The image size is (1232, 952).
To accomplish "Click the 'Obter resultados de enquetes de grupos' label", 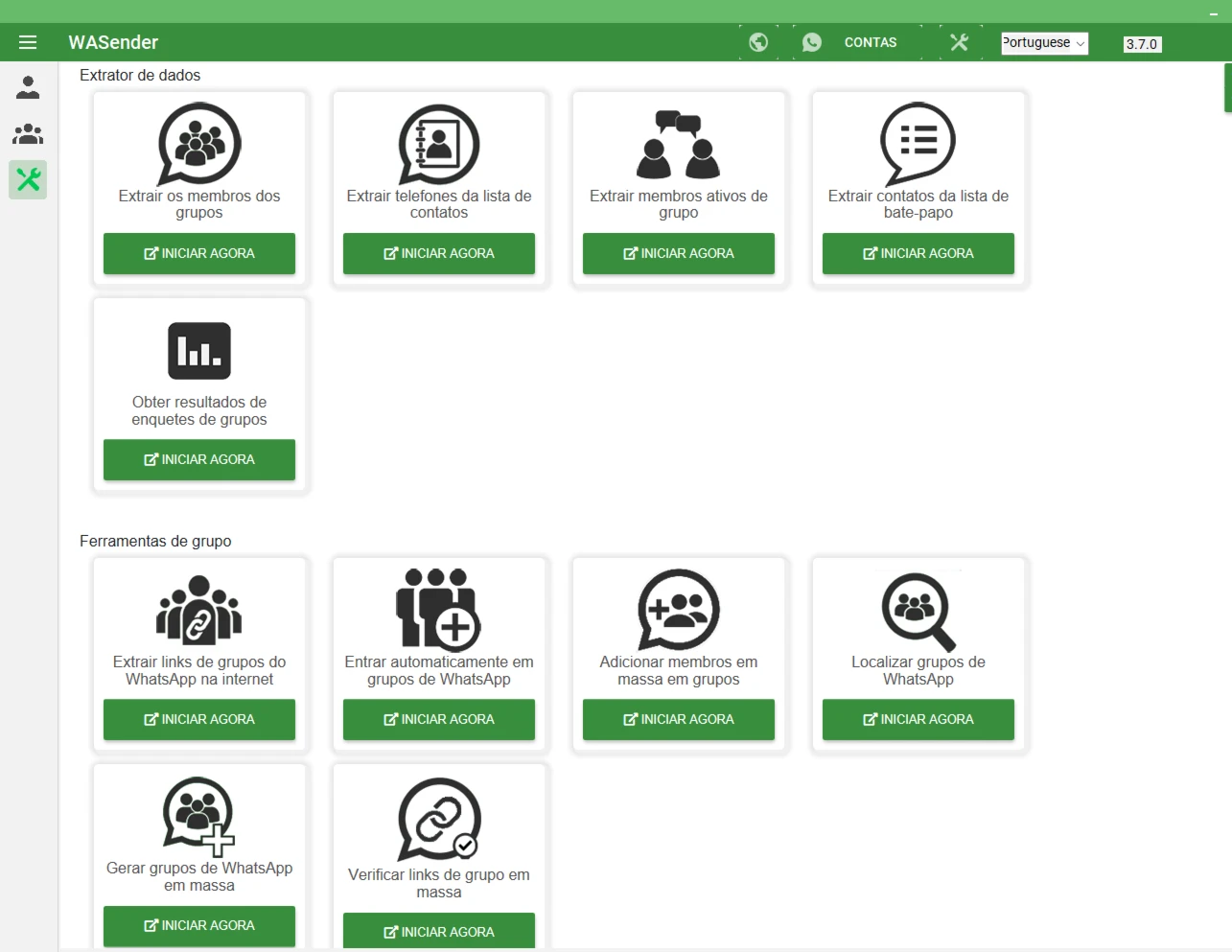I will pyautogui.click(x=199, y=410).
